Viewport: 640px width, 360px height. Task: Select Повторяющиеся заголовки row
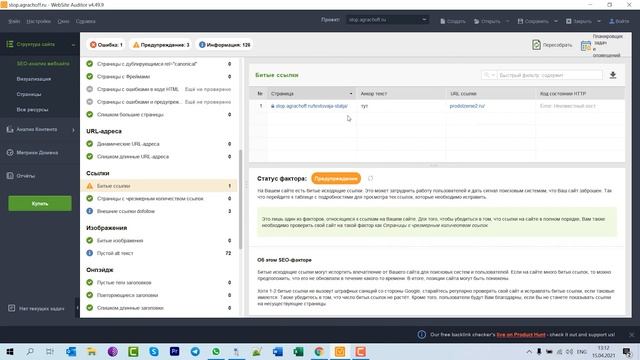coord(159,295)
